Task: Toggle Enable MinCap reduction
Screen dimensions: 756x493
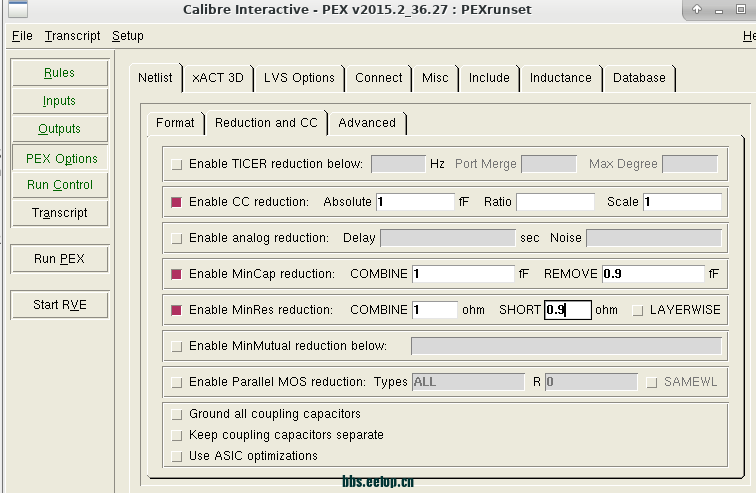Action: tap(177, 274)
